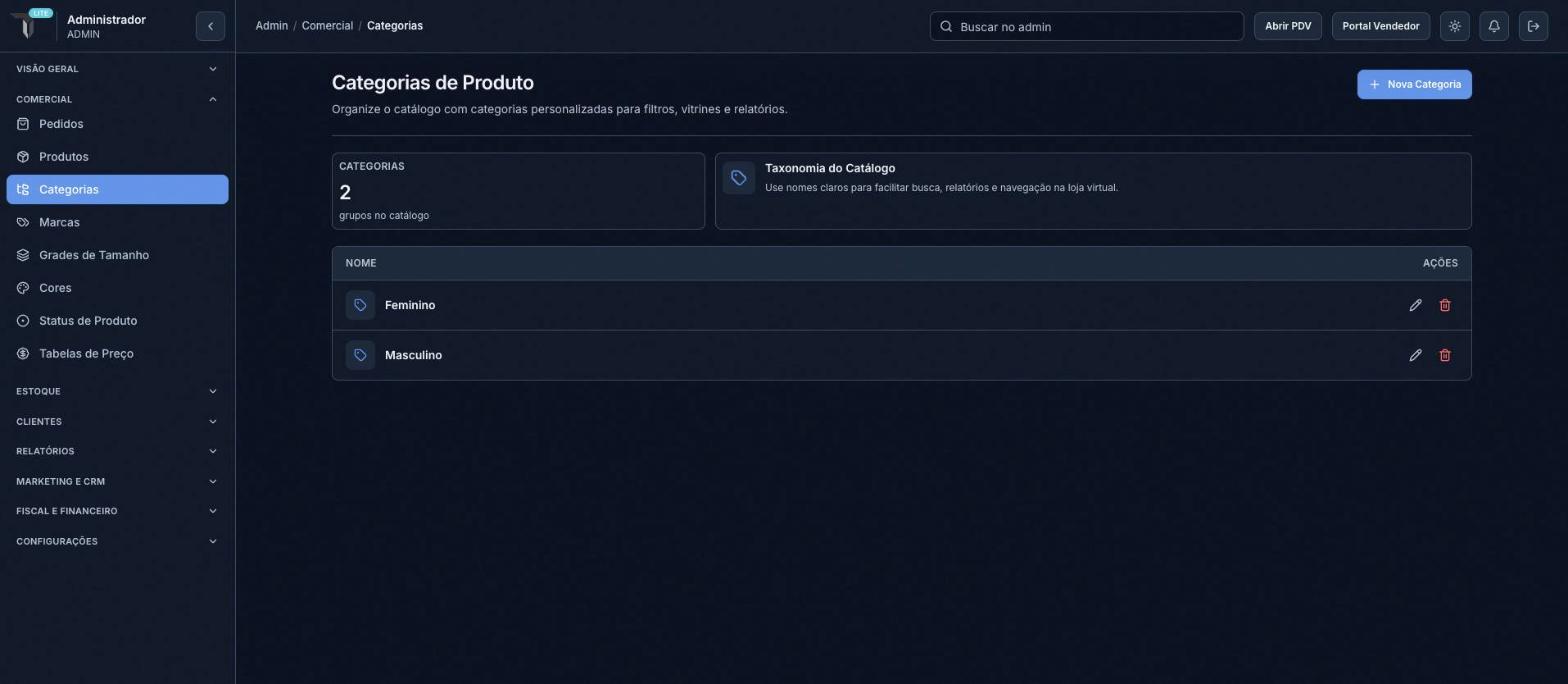Expand the Visão Geral section

117,69
